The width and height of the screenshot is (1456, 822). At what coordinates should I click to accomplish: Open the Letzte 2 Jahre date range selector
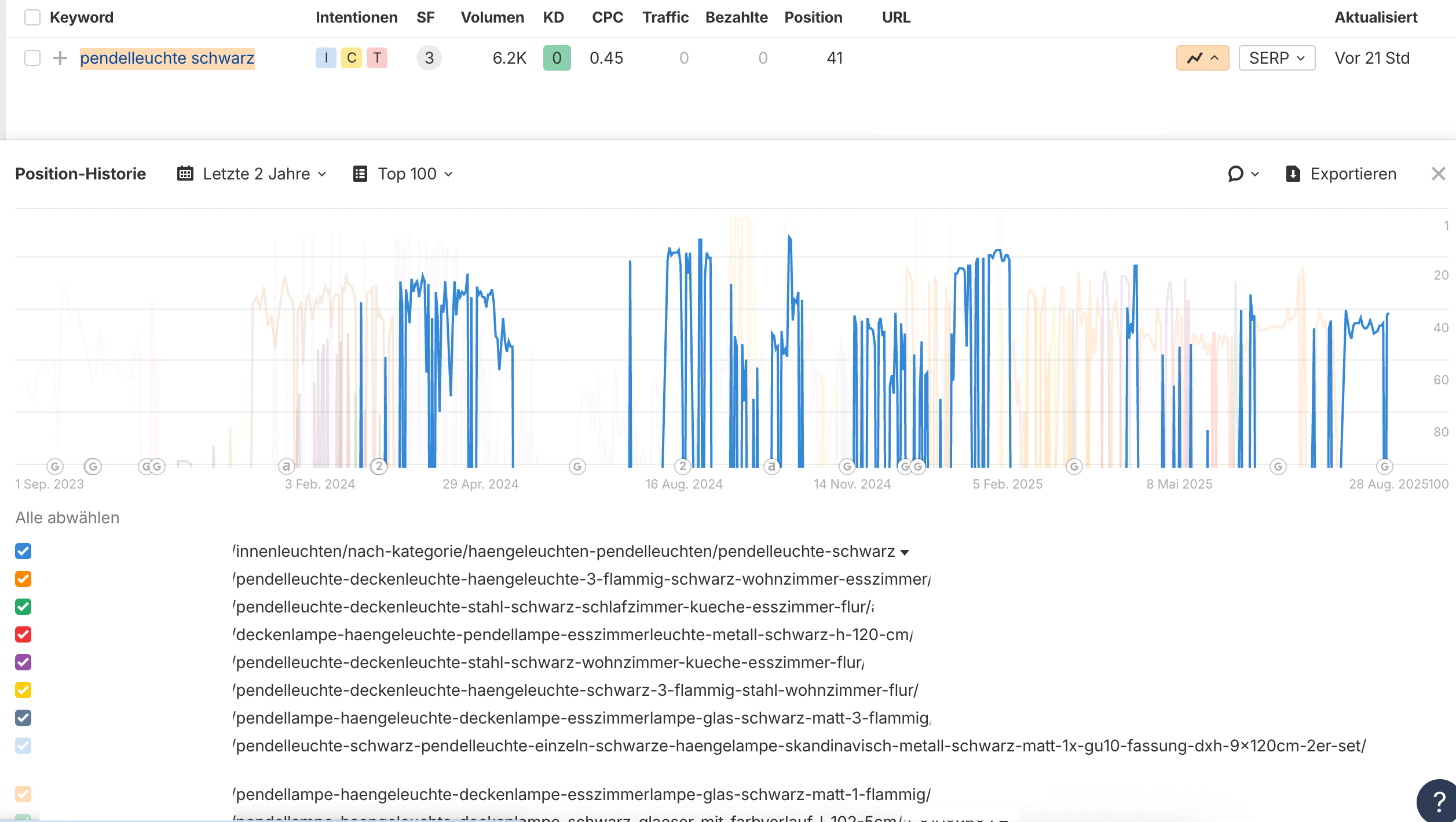coord(257,173)
